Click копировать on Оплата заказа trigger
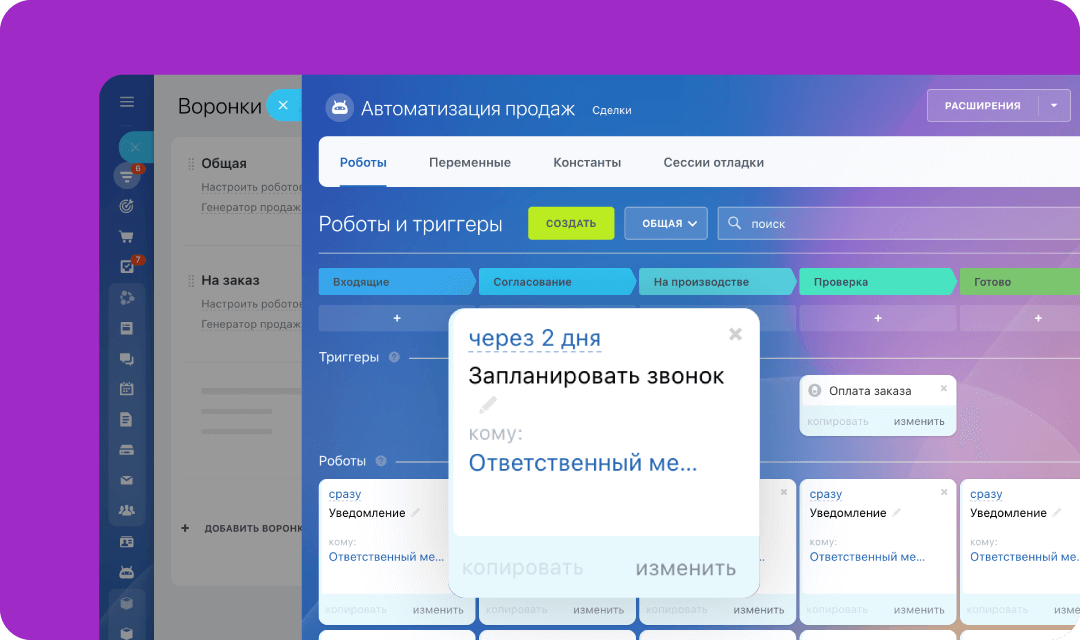This screenshot has height=640, width=1080. coord(838,421)
